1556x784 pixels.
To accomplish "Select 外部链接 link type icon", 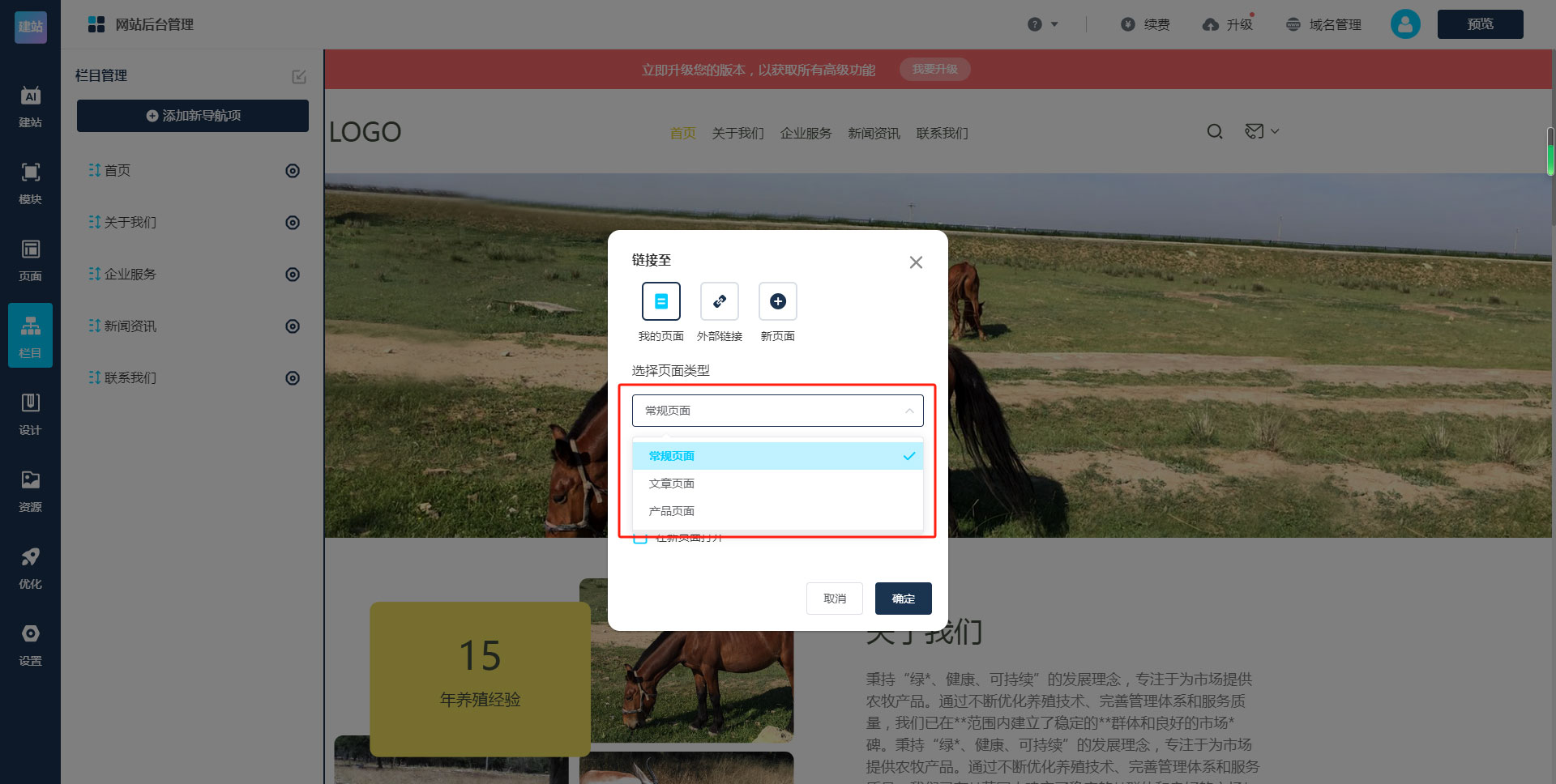I will tap(720, 301).
